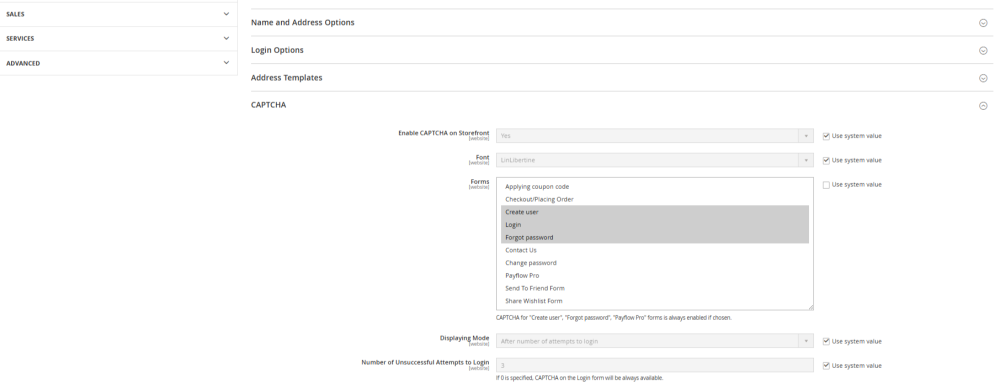Viewport: 1000px width, 384px height.
Task: Collapse CAPTCHA section using its circle icon
Action: pos(983,106)
